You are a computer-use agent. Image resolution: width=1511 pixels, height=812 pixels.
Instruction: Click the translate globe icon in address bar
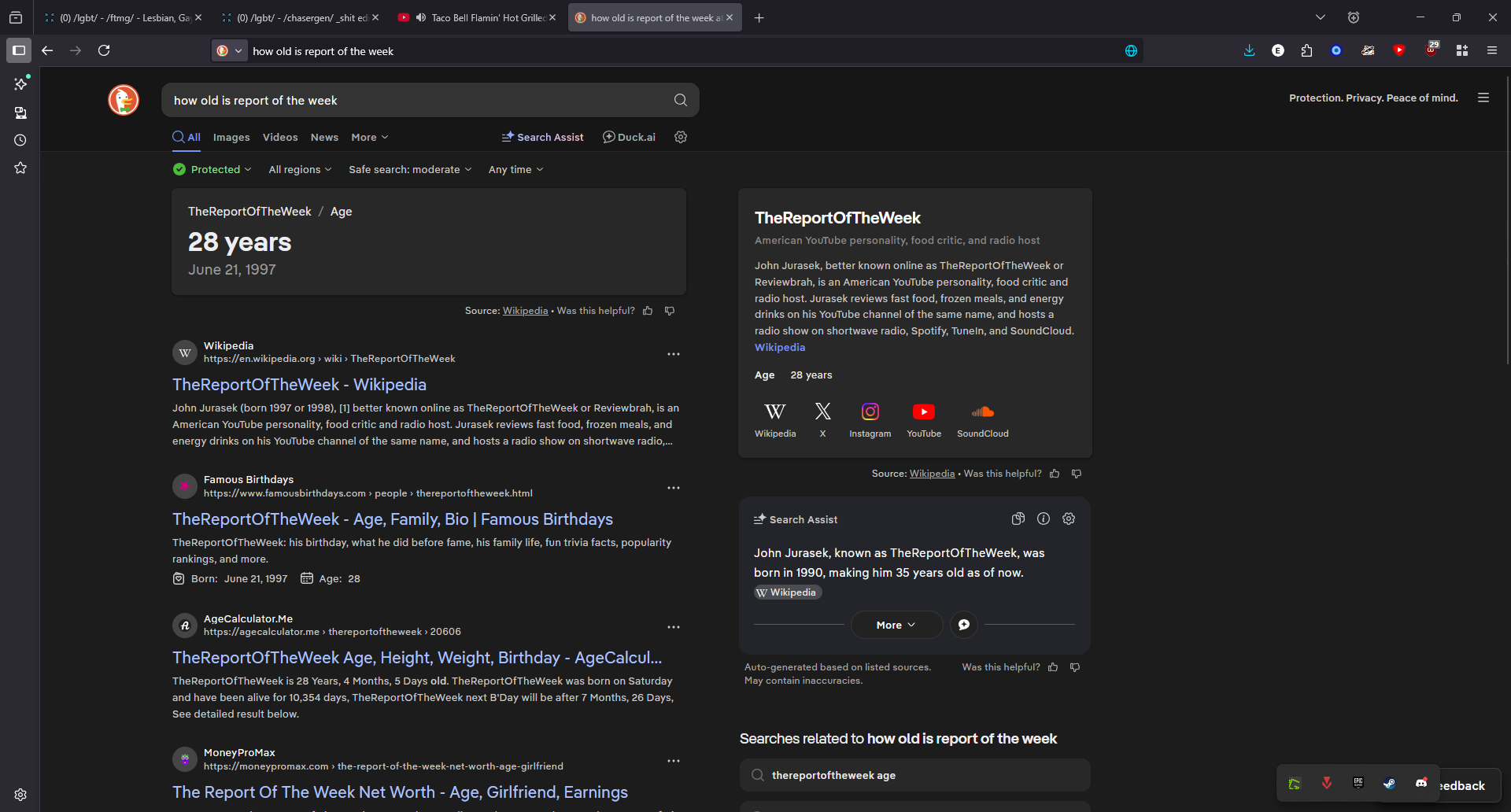coord(1131,51)
